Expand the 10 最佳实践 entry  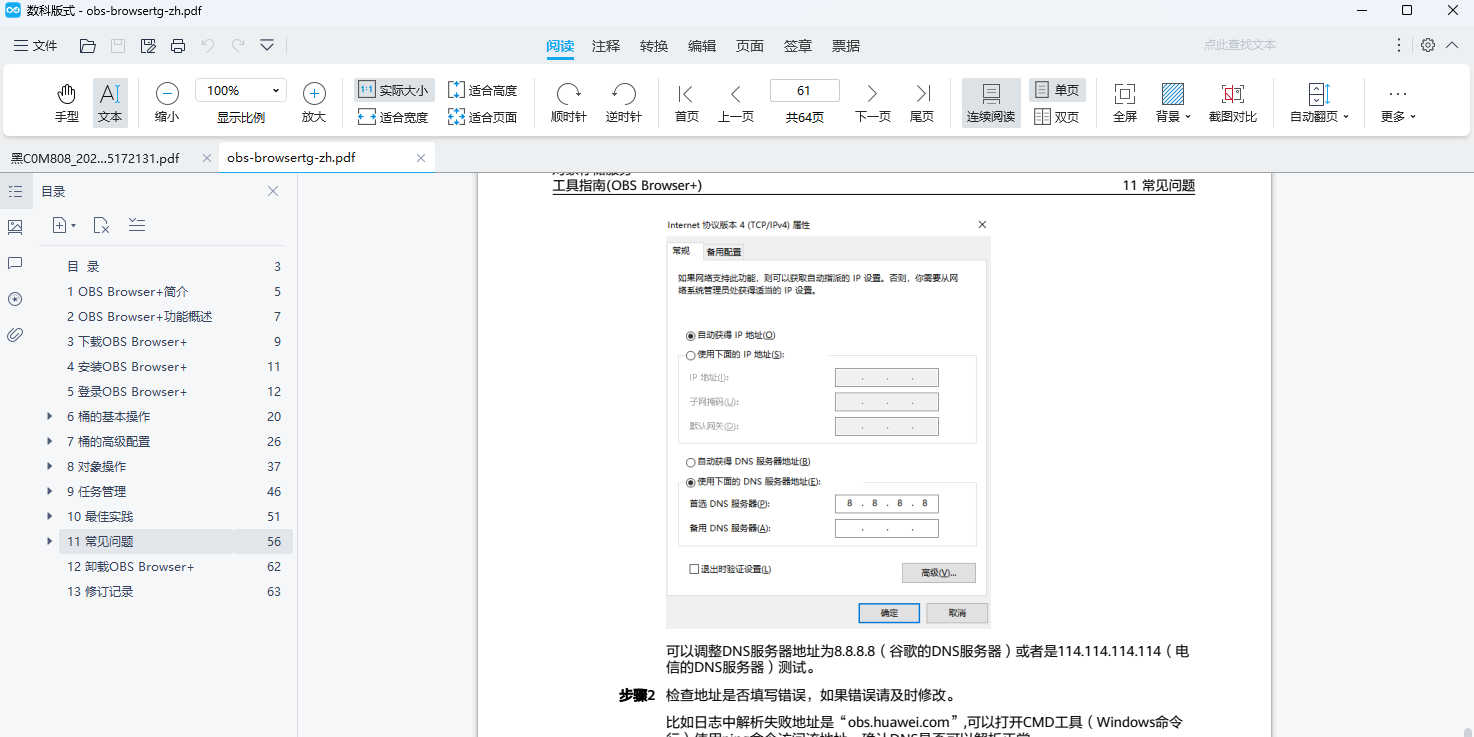50,516
